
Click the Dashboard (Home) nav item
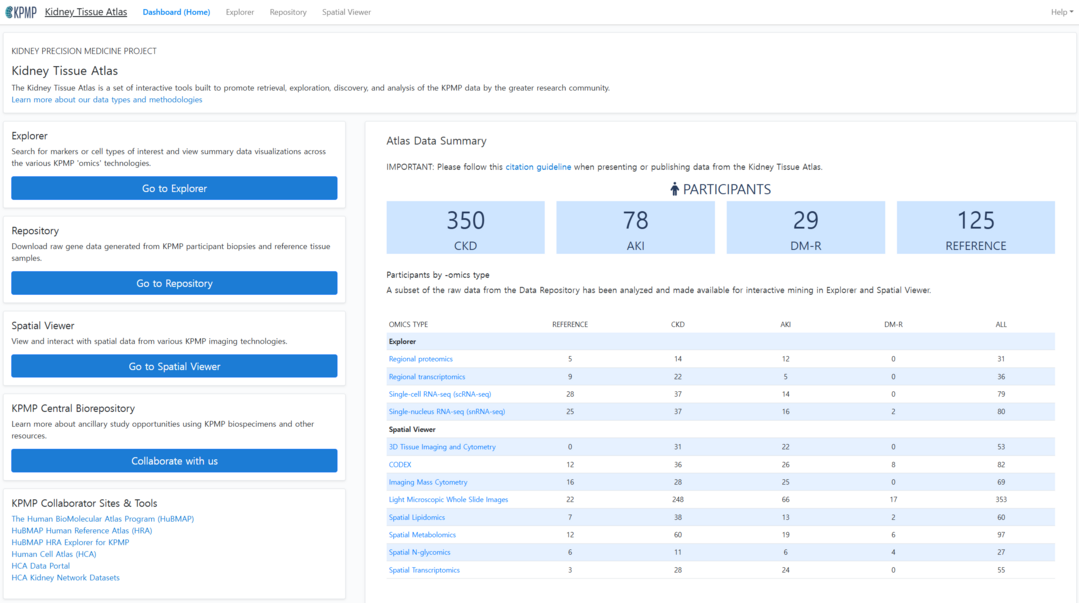176,12
